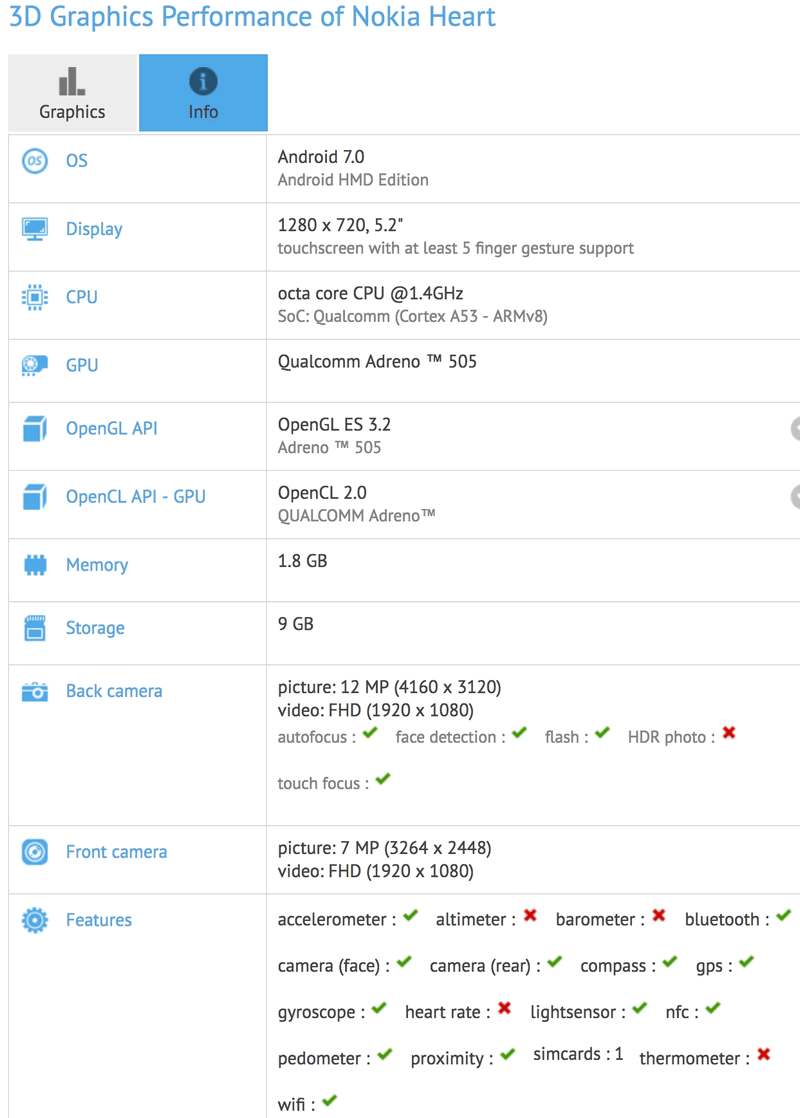Click the gps green checkmark
The height and width of the screenshot is (1118, 800).
(747, 962)
